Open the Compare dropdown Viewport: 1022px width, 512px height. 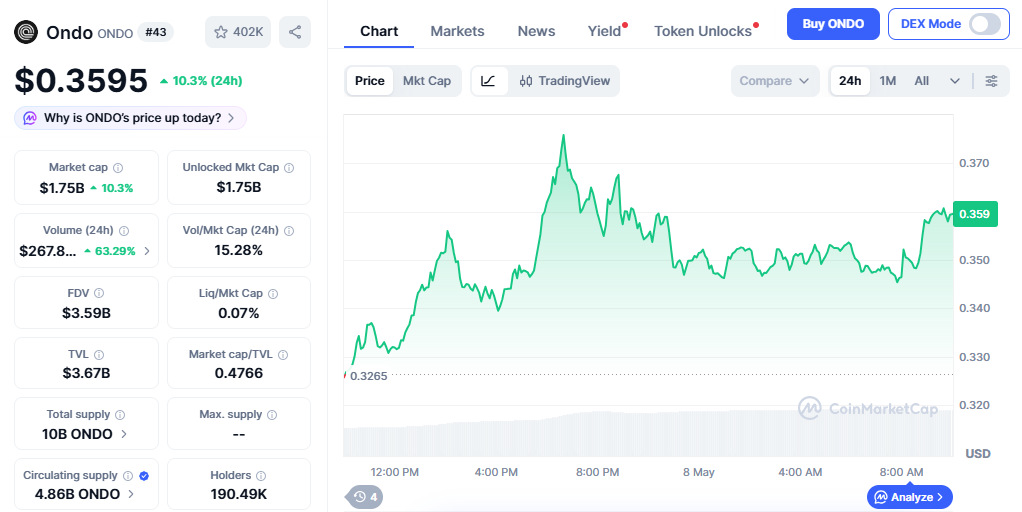pos(775,81)
